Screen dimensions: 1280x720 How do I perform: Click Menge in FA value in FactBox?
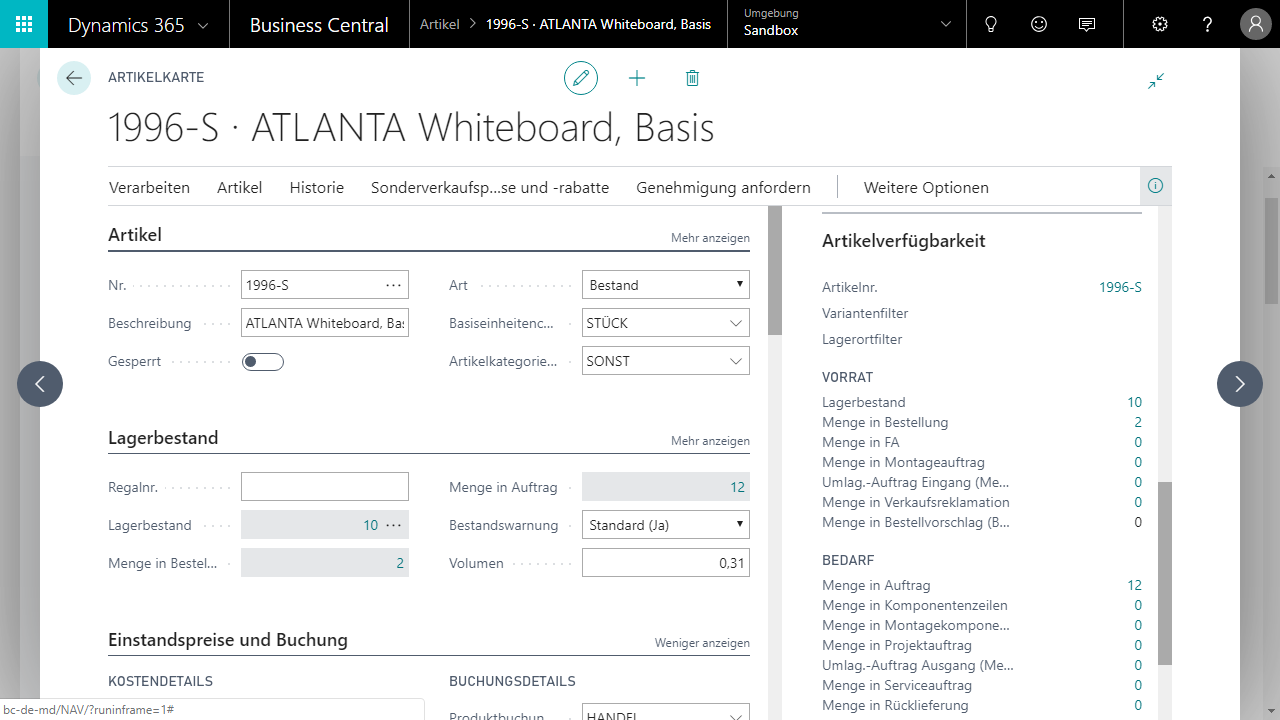[x=1138, y=442]
